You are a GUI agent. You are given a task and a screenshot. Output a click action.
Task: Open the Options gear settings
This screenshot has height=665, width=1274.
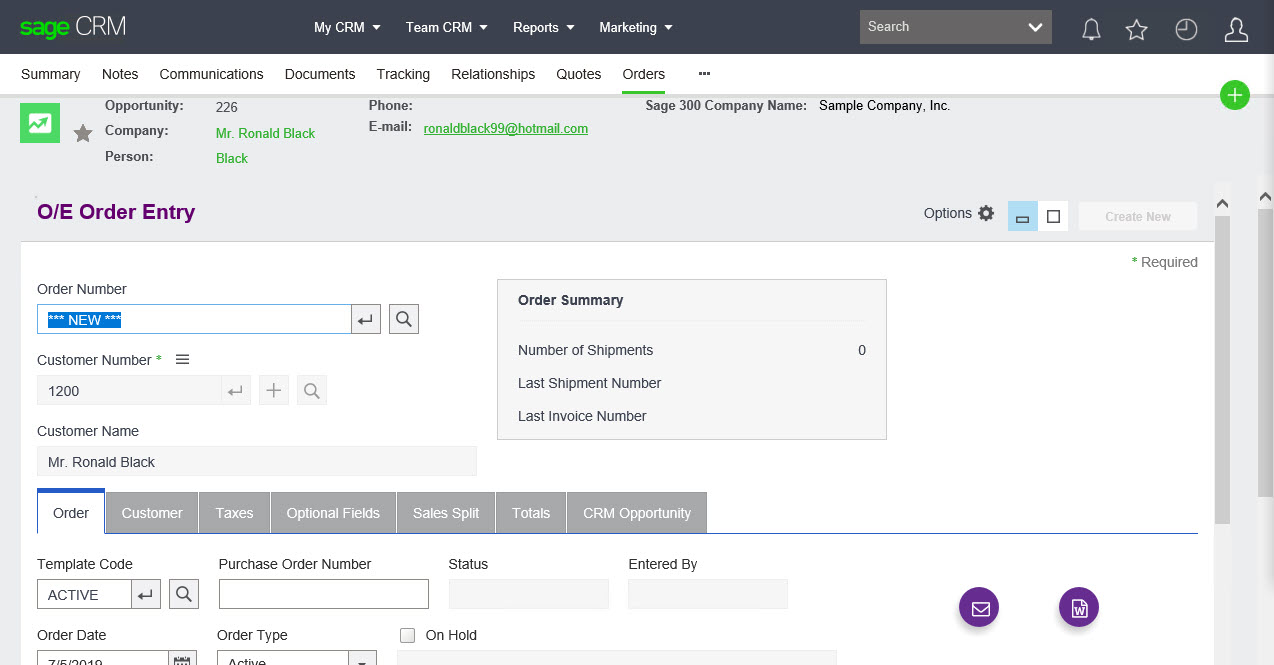[986, 213]
